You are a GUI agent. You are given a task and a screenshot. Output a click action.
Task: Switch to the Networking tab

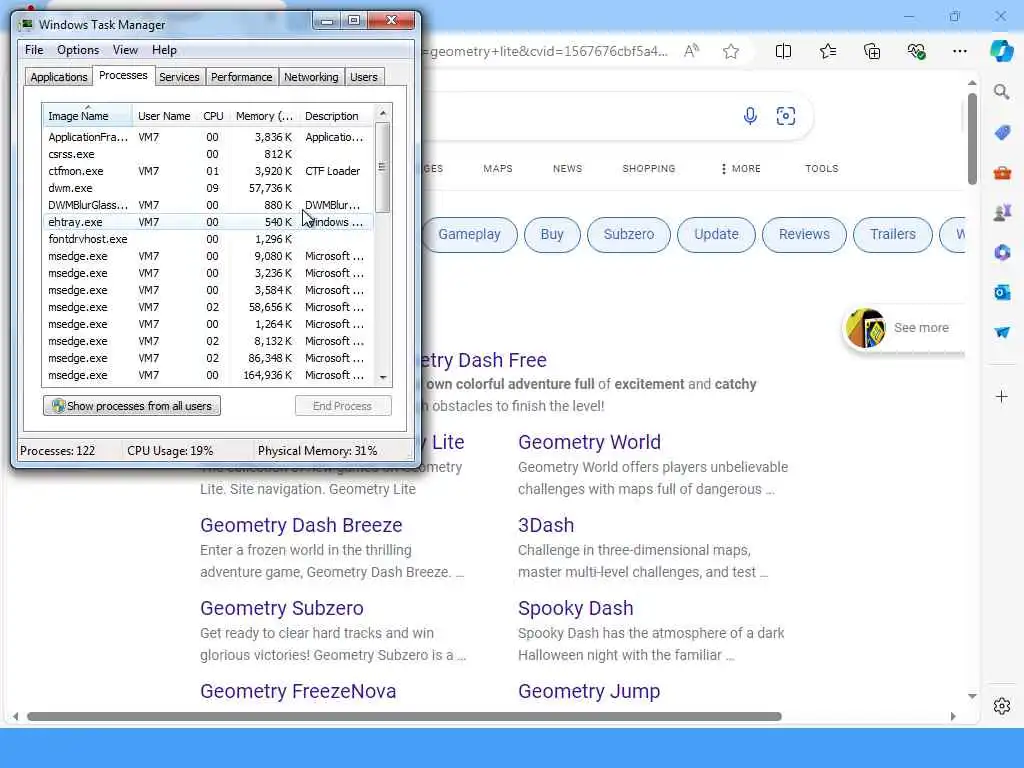(x=311, y=77)
